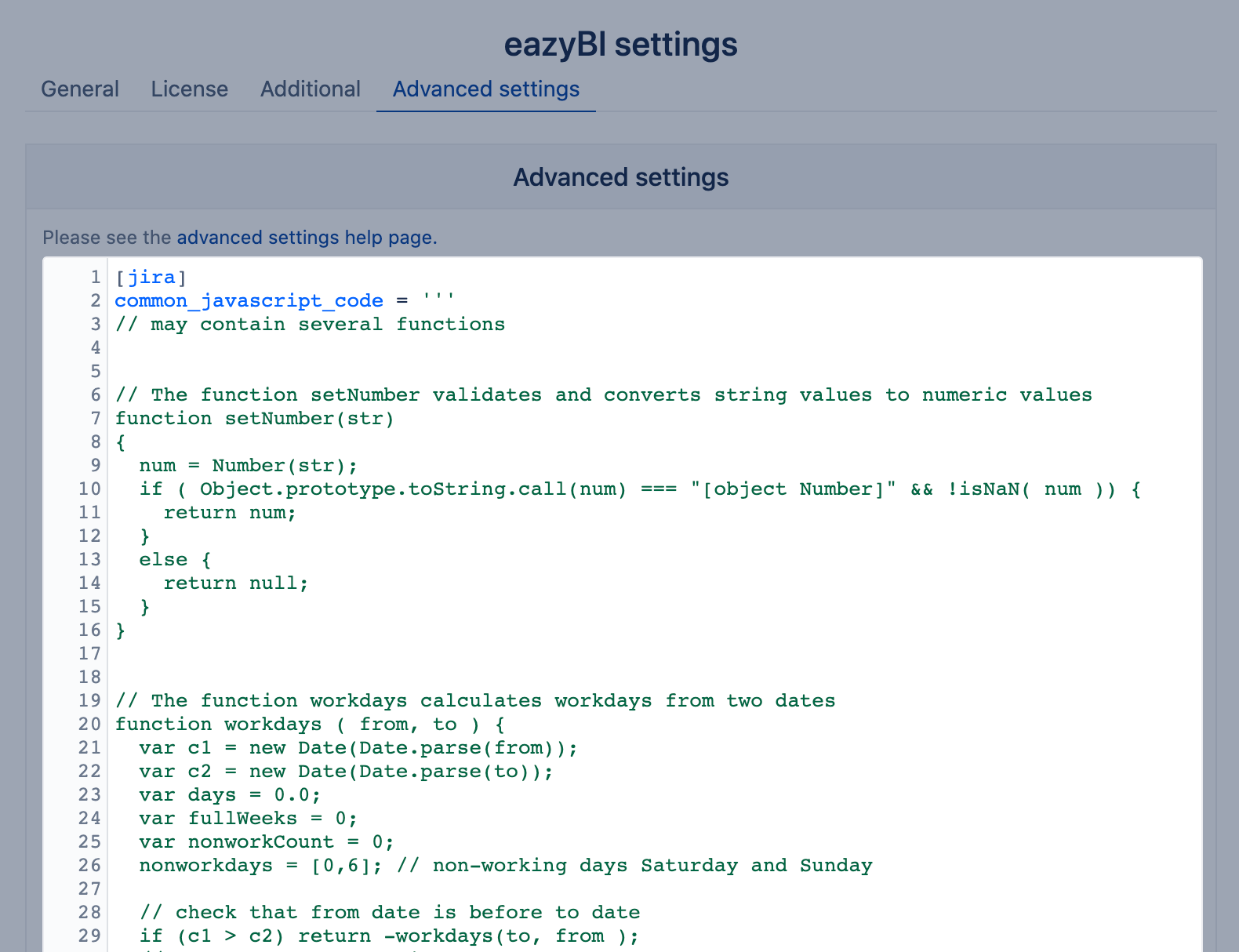Click the 'return null;' statement
Viewport: 1239px width, 952px height.
[x=235, y=583]
